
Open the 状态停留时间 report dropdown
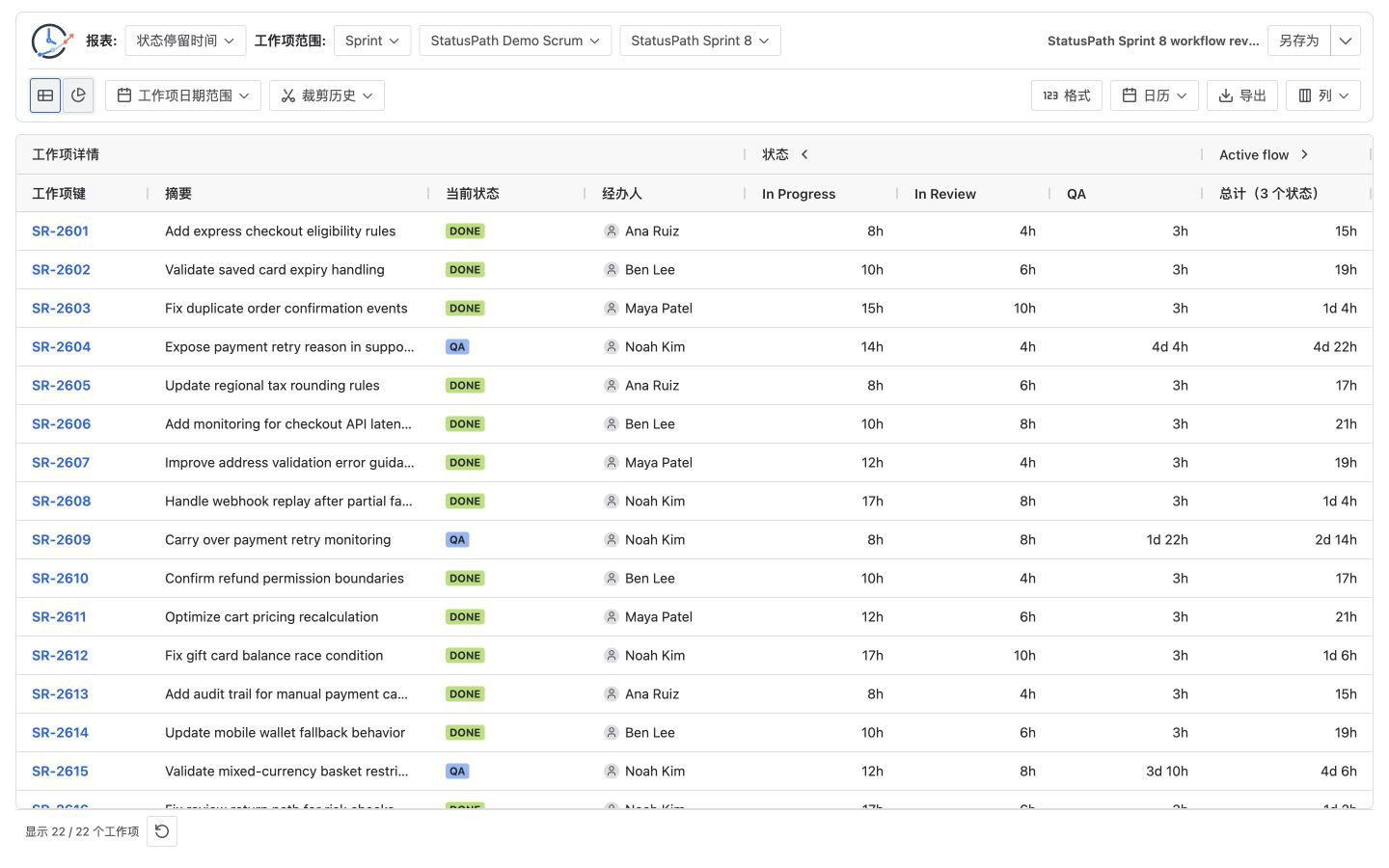[185, 41]
